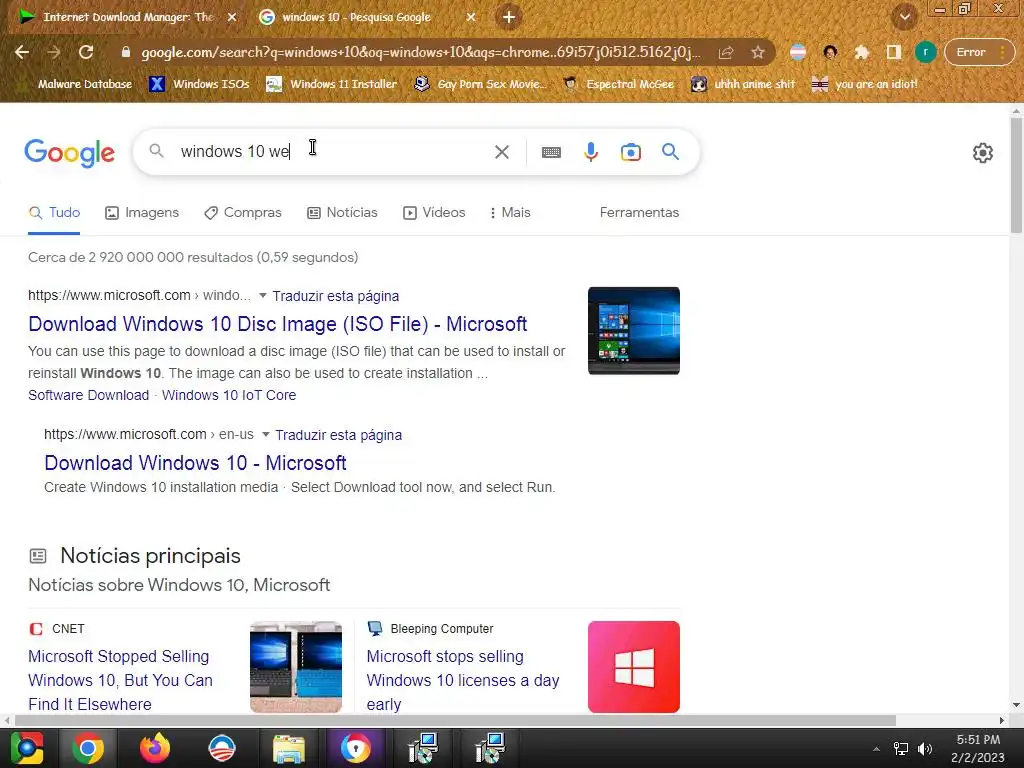Click the pink Windows logo thumbnail
The width and height of the screenshot is (1024, 768).
[633, 667]
